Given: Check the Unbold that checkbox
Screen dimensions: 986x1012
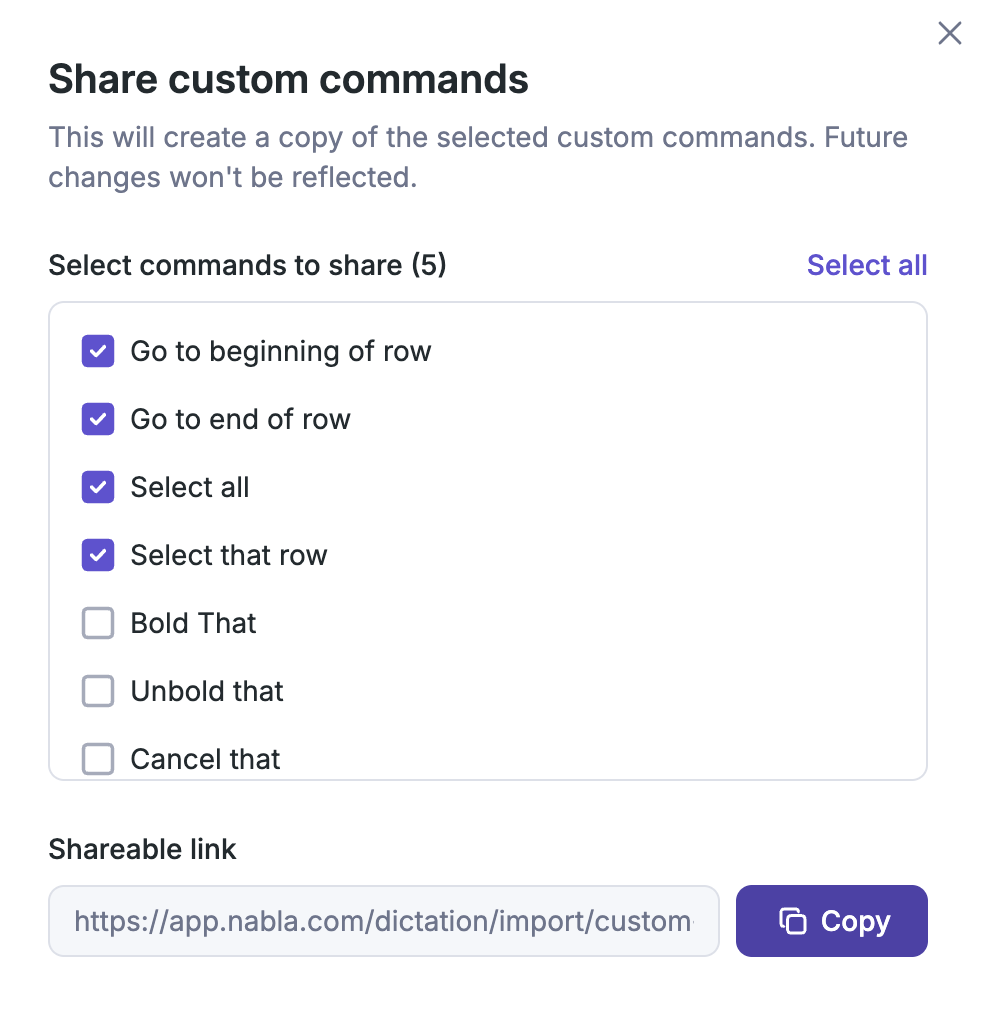Looking at the screenshot, I should coord(98,691).
